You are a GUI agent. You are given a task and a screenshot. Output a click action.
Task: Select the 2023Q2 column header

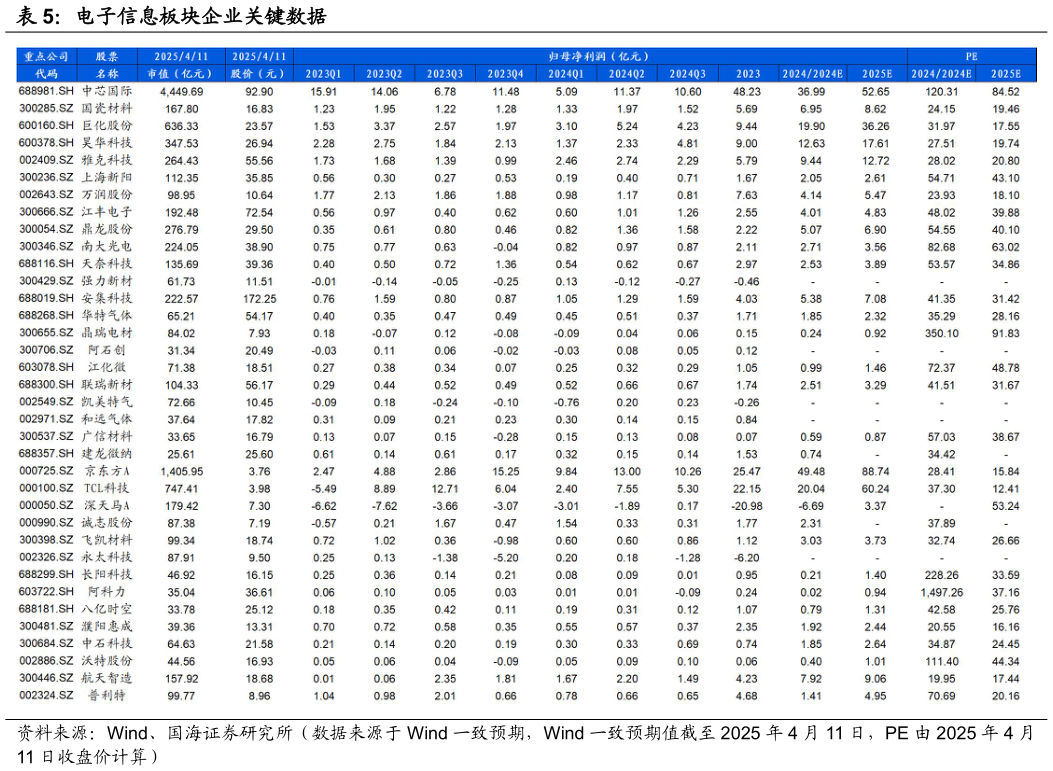pyautogui.click(x=384, y=74)
